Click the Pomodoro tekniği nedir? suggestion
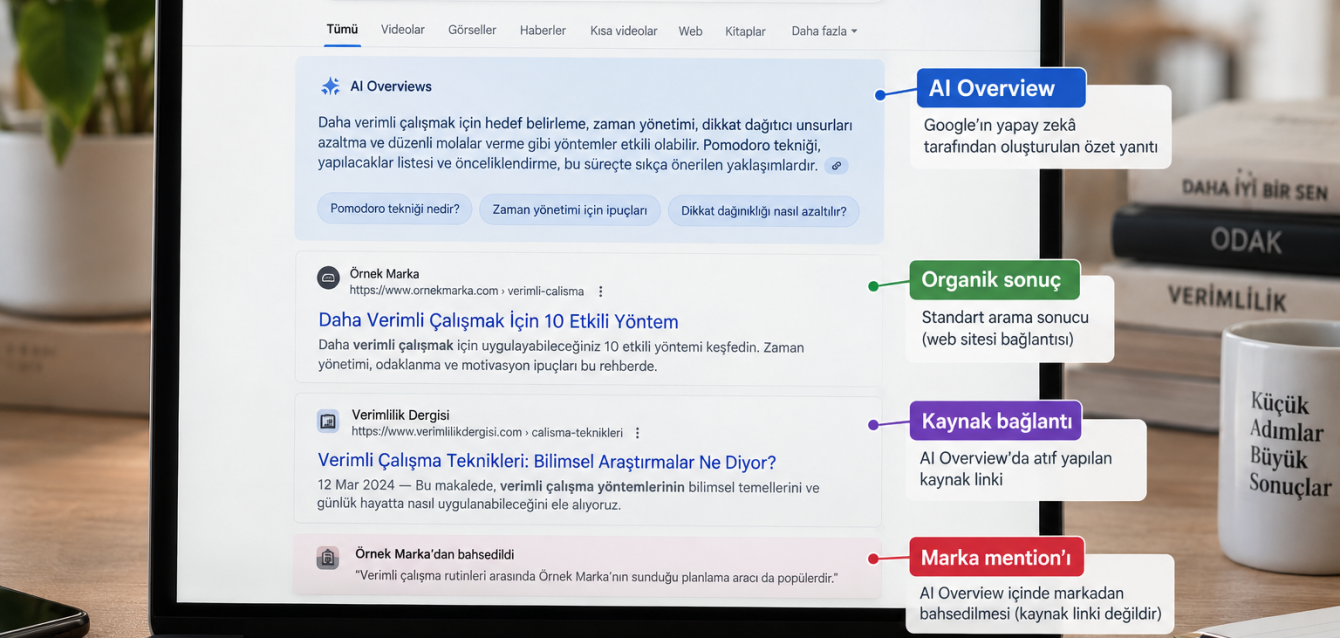The width and height of the screenshot is (1340, 638). pyautogui.click(x=395, y=210)
